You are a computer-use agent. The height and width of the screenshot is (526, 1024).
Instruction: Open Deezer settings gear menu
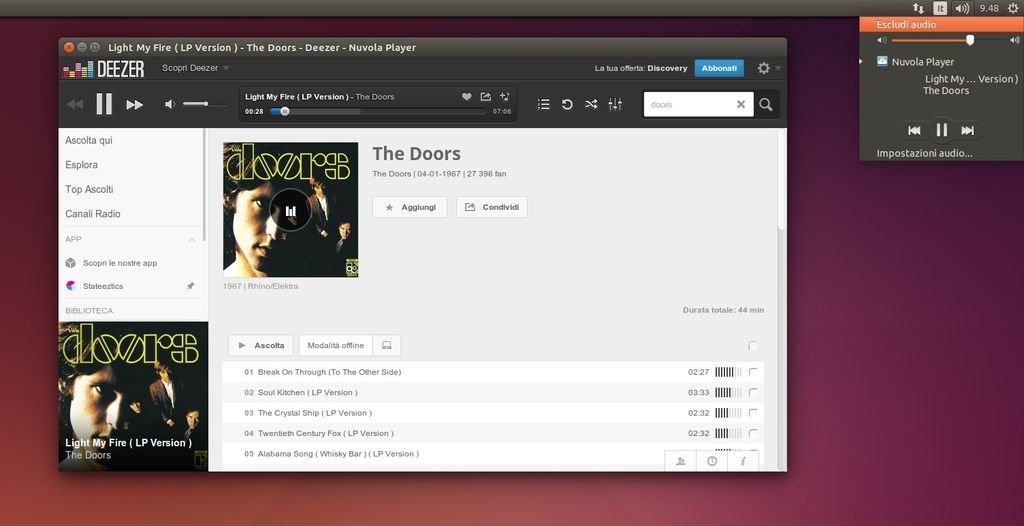763,68
